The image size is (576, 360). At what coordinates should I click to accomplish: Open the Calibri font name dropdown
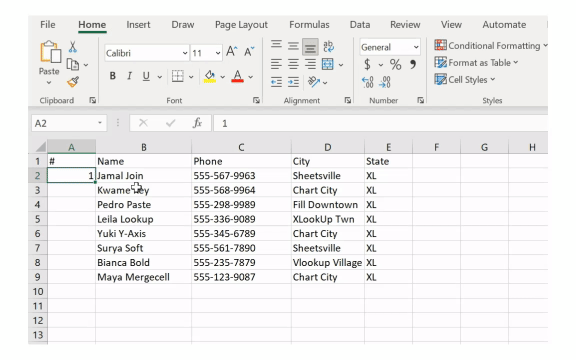coord(185,53)
